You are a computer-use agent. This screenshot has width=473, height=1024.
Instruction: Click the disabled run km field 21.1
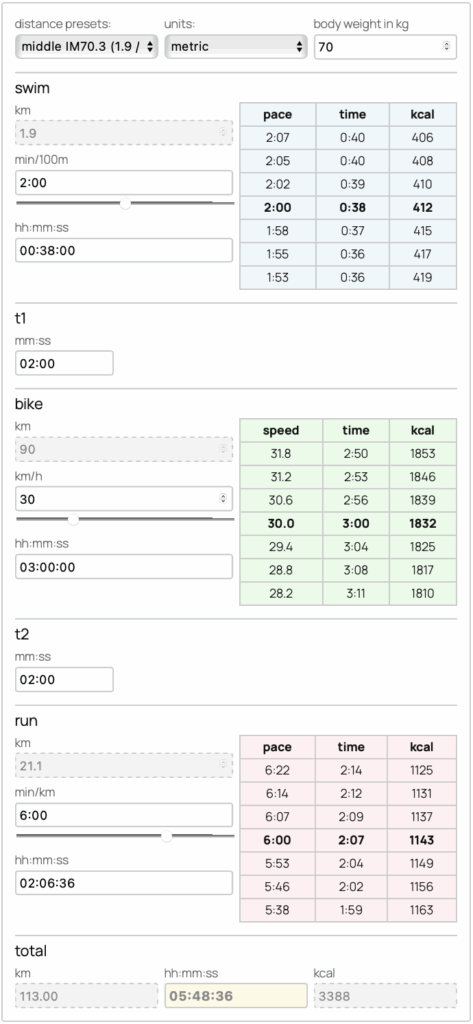tap(124, 765)
